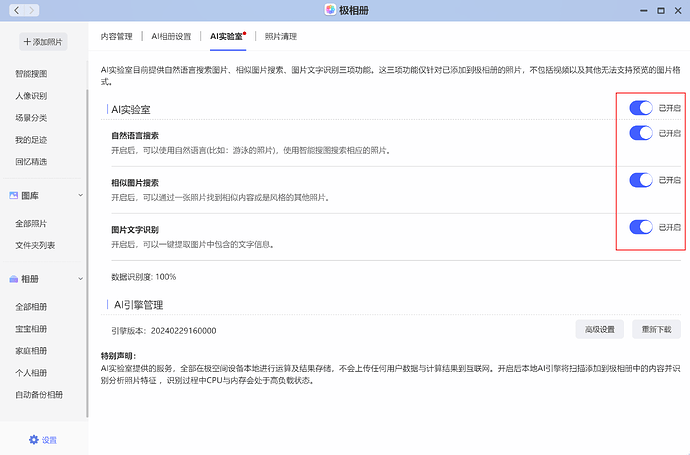Open 回忆精选 in sidebar

pyautogui.click(x=31, y=161)
